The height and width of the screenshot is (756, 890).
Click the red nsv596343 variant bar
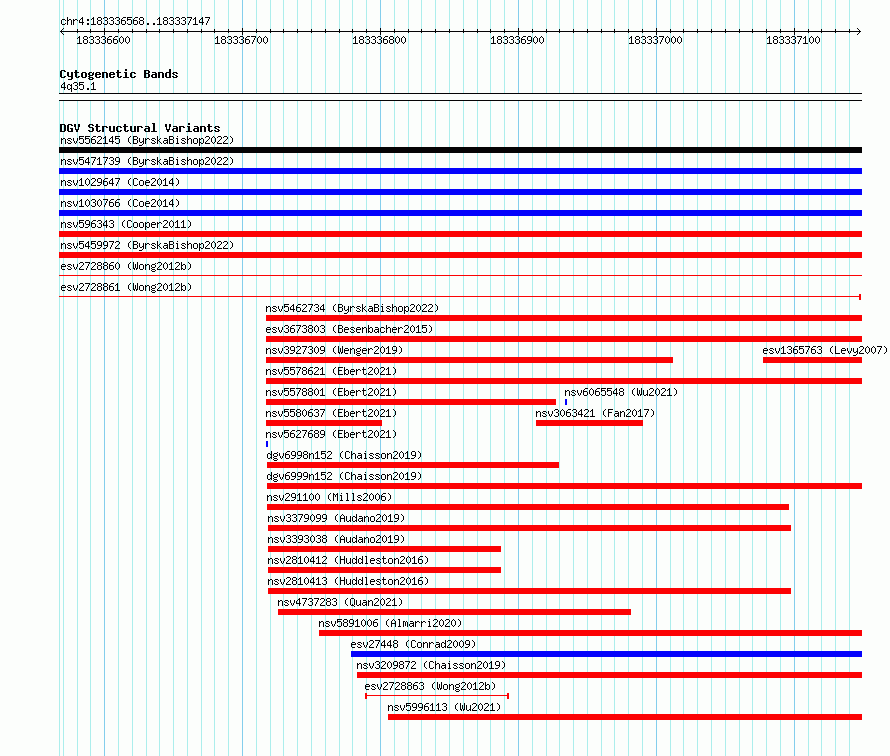click(x=460, y=234)
